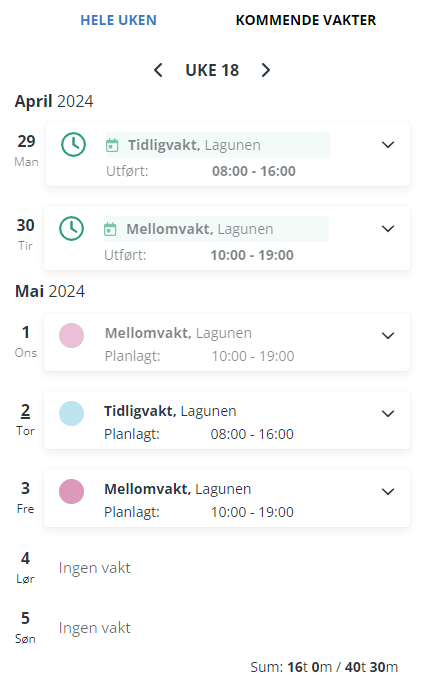
Task: Click light blue circle for Thursday shift
Action: coord(71,413)
